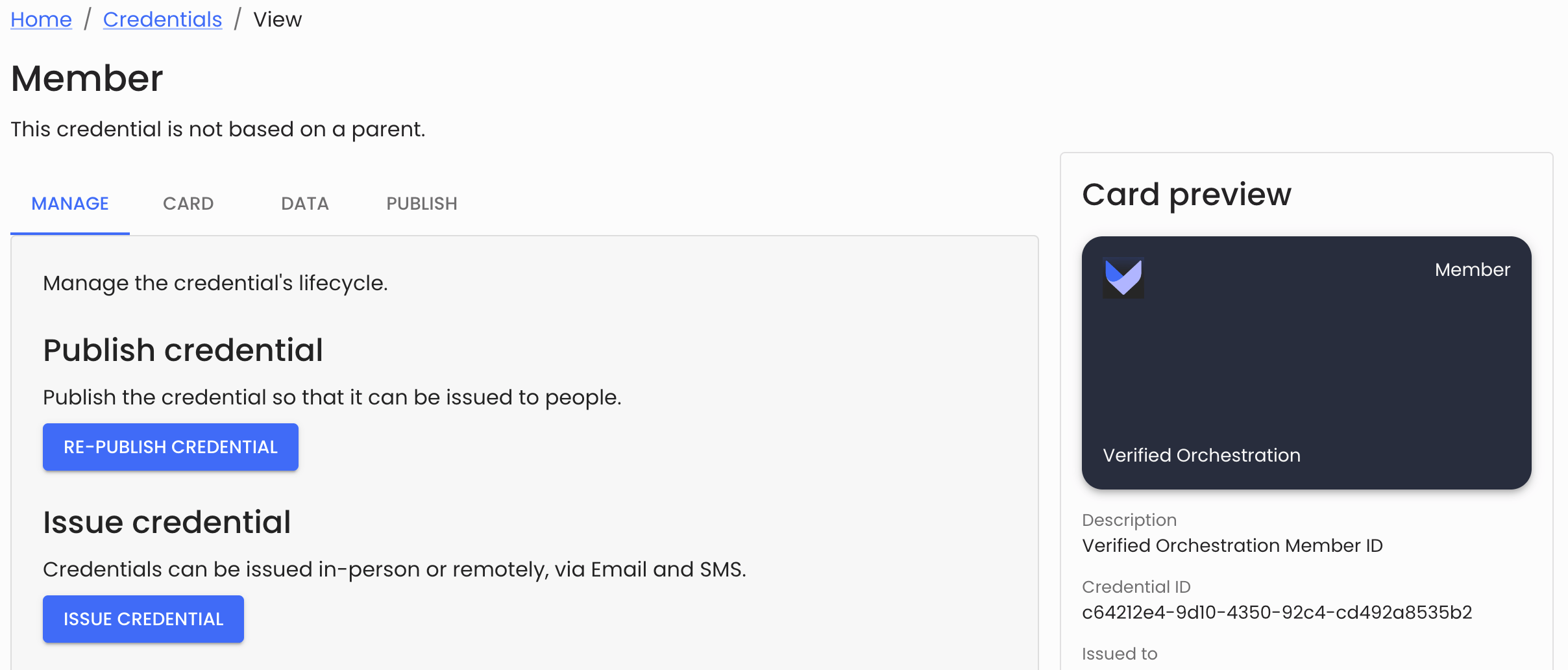Click the Verified Orchestration text on the card
Image resolution: width=1568 pixels, height=670 pixels.
click(x=1202, y=454)
